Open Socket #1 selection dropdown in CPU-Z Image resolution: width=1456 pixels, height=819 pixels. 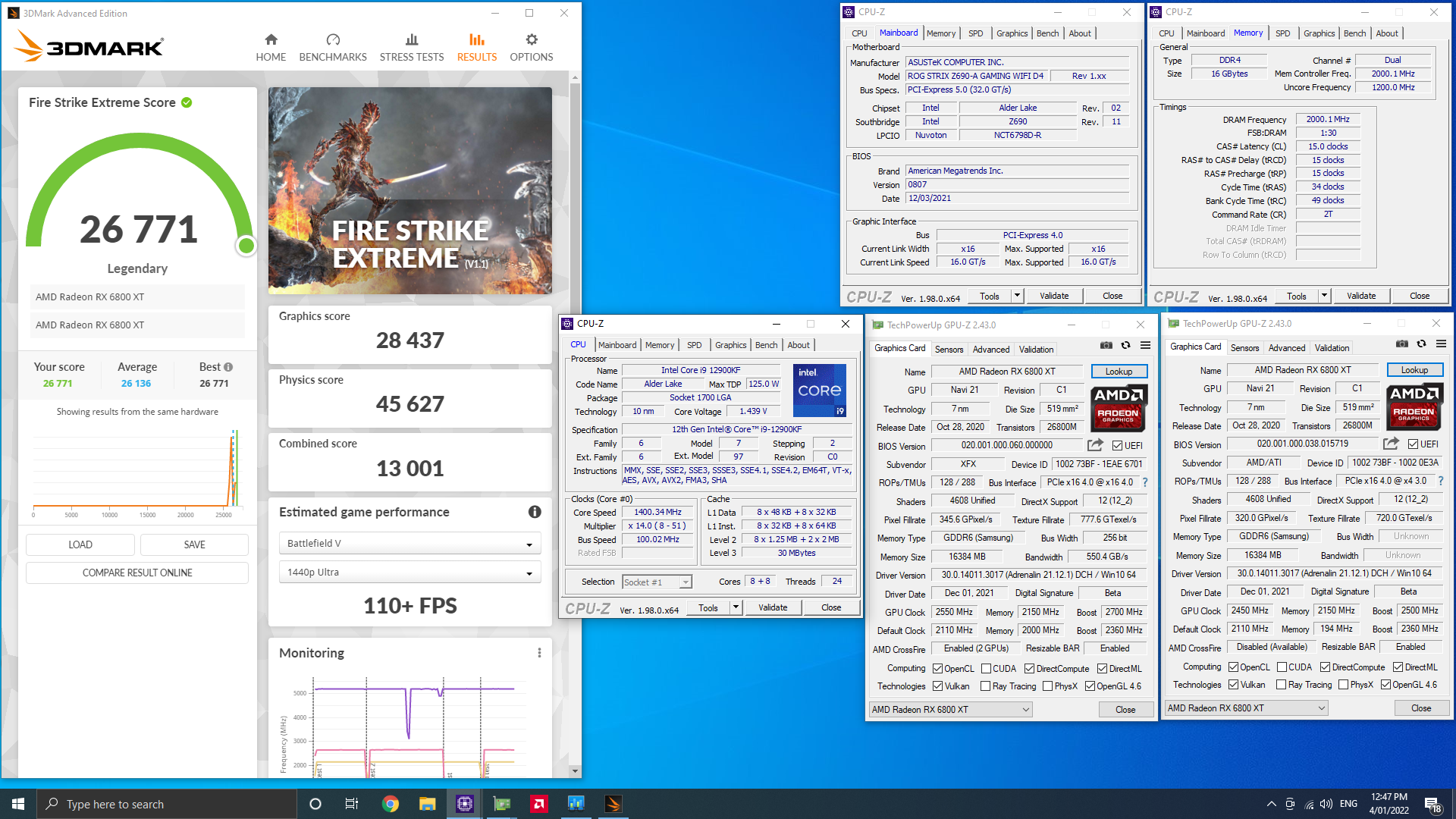point(657,582)
